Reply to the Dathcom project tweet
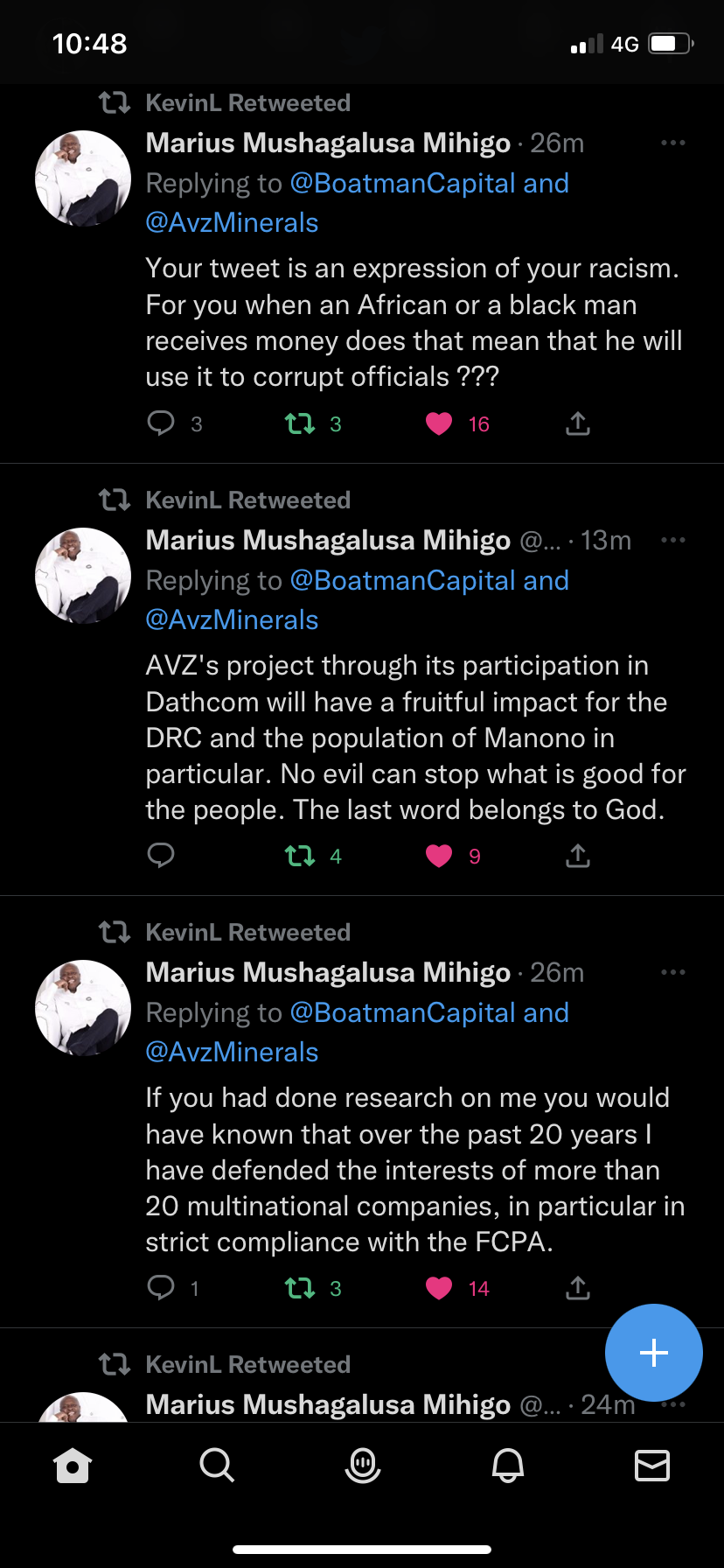The height and width of the screenshot is (1568, 724). click(x=161, y=855)
